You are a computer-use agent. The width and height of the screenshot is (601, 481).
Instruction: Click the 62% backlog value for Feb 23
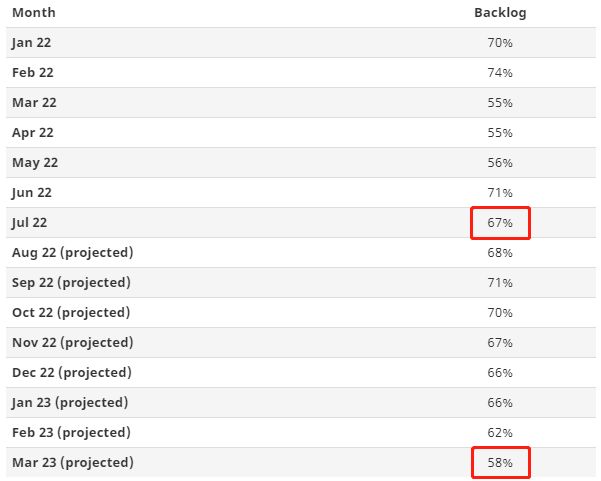pos(500,433)
